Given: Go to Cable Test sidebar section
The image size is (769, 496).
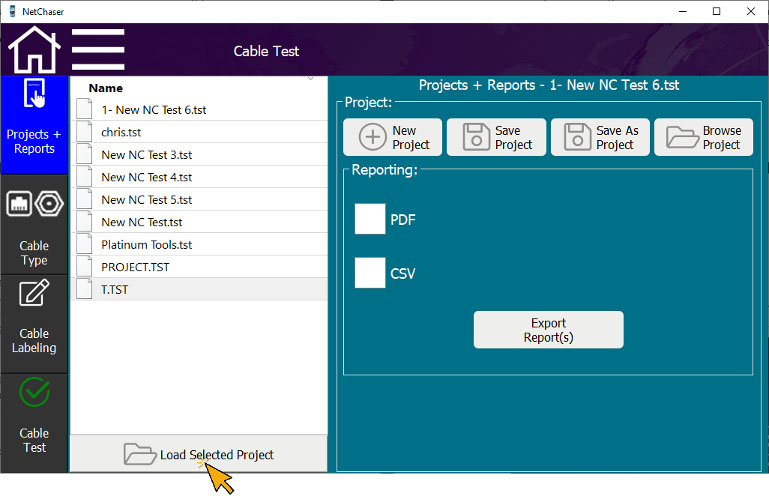Looking at the screenshot, I should point(34,416).
